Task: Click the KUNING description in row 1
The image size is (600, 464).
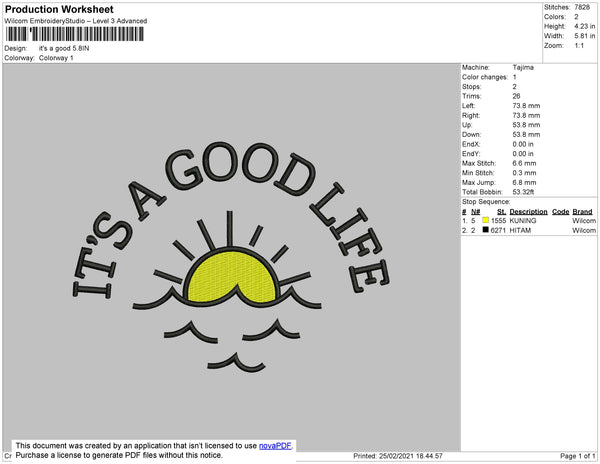Action: pyautogui.click(x=523, y=221)
